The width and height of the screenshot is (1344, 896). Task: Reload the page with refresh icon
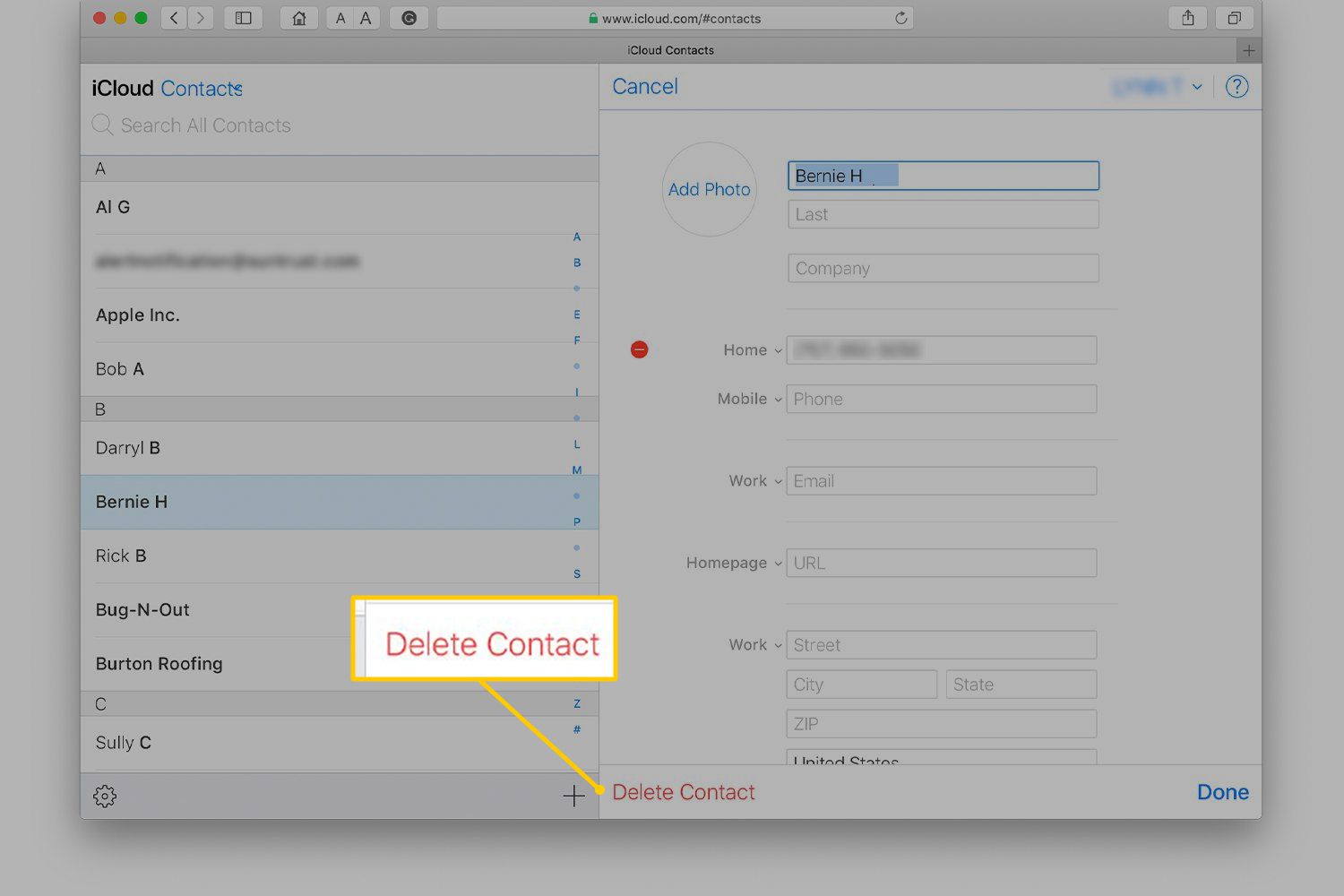pos(900,18)
